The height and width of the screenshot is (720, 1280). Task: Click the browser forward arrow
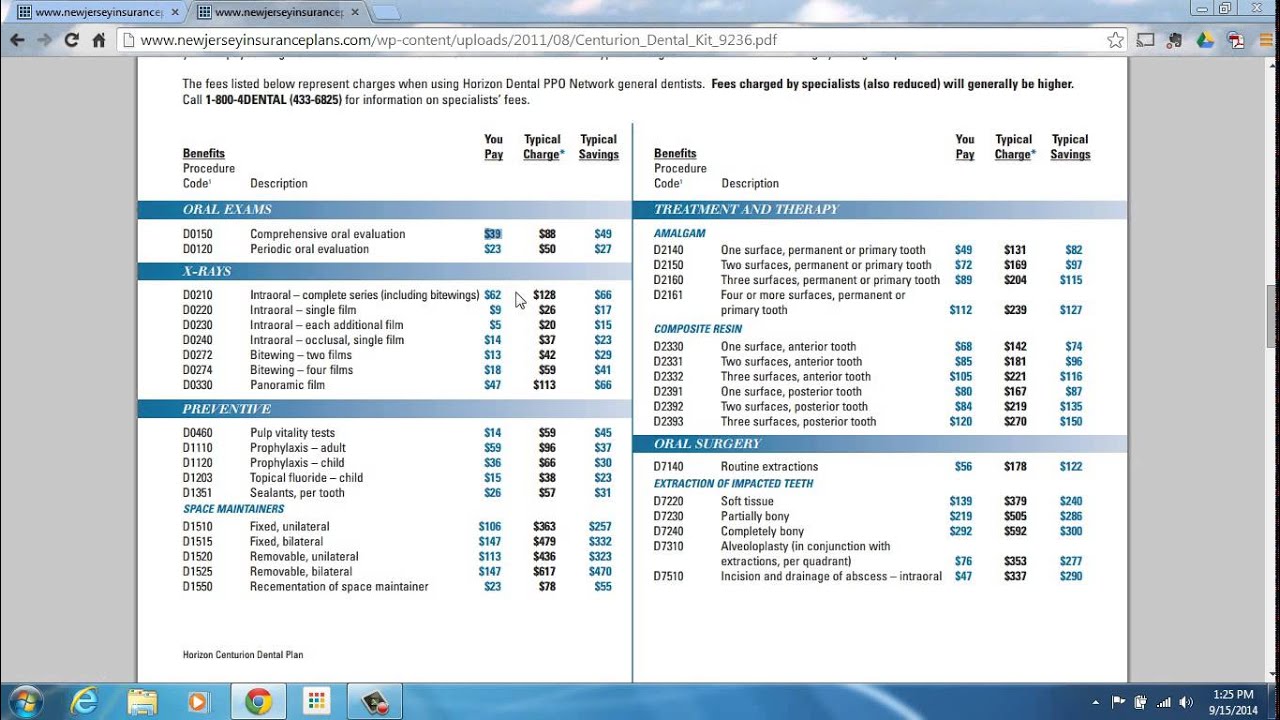pyautogui.click(x=44, y=40)
